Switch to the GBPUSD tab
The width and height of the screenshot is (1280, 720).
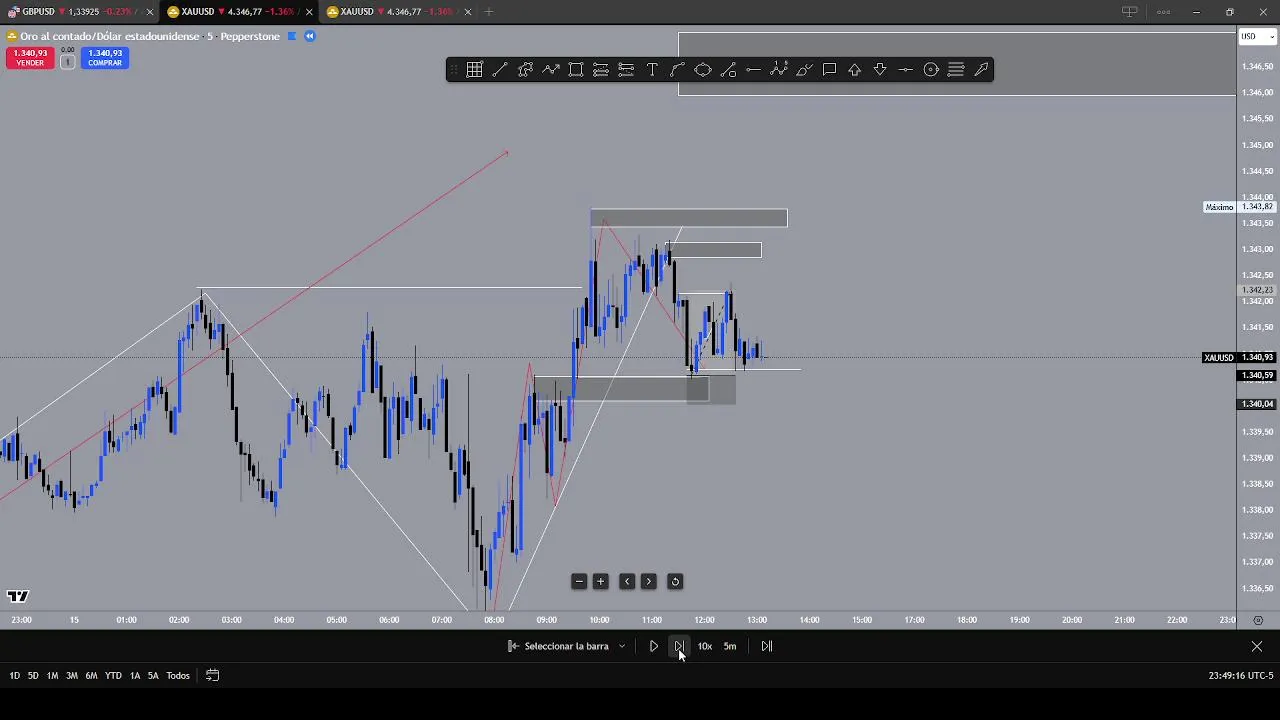(x=80, y=12)
